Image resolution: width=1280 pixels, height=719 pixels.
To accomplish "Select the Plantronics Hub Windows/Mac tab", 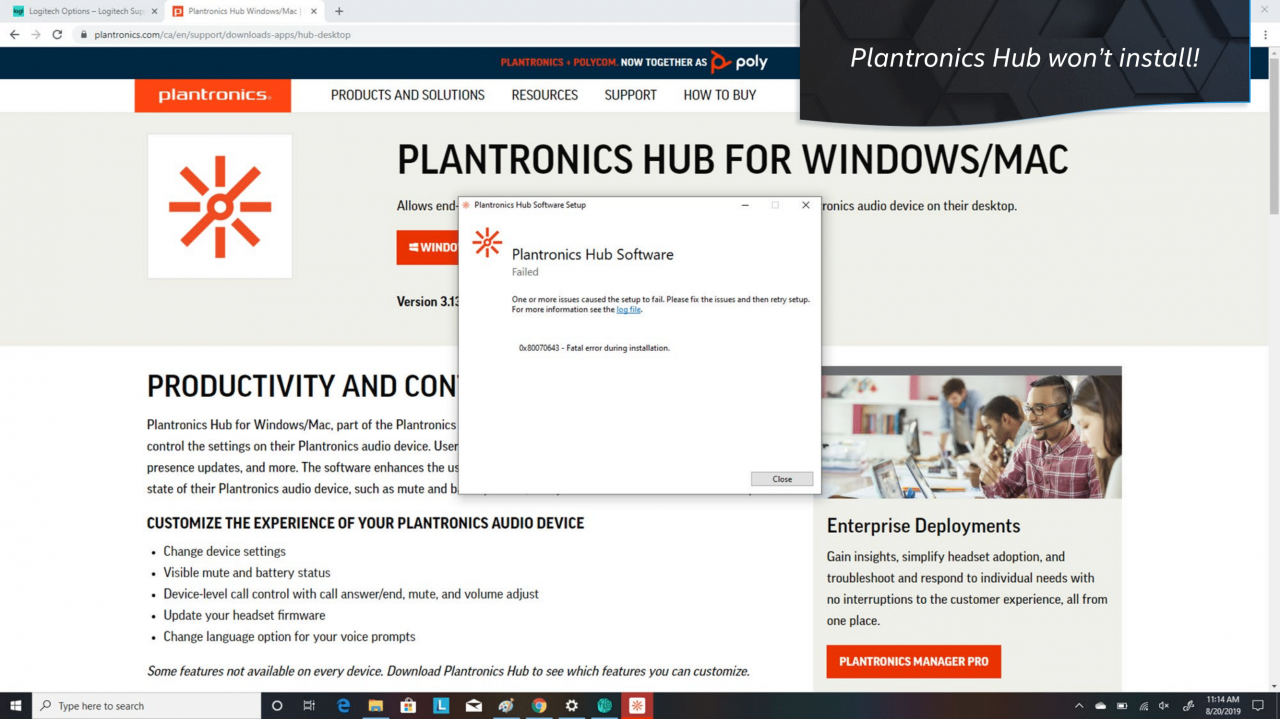I will pyautogui.click(x=243, y=11).
